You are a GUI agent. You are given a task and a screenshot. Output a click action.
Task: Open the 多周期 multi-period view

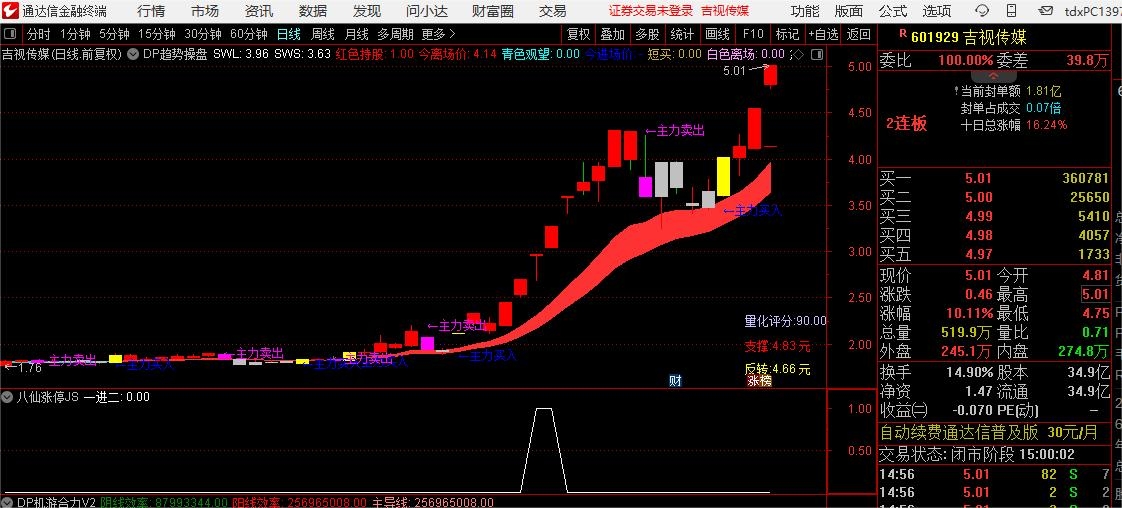pos(396,34)
